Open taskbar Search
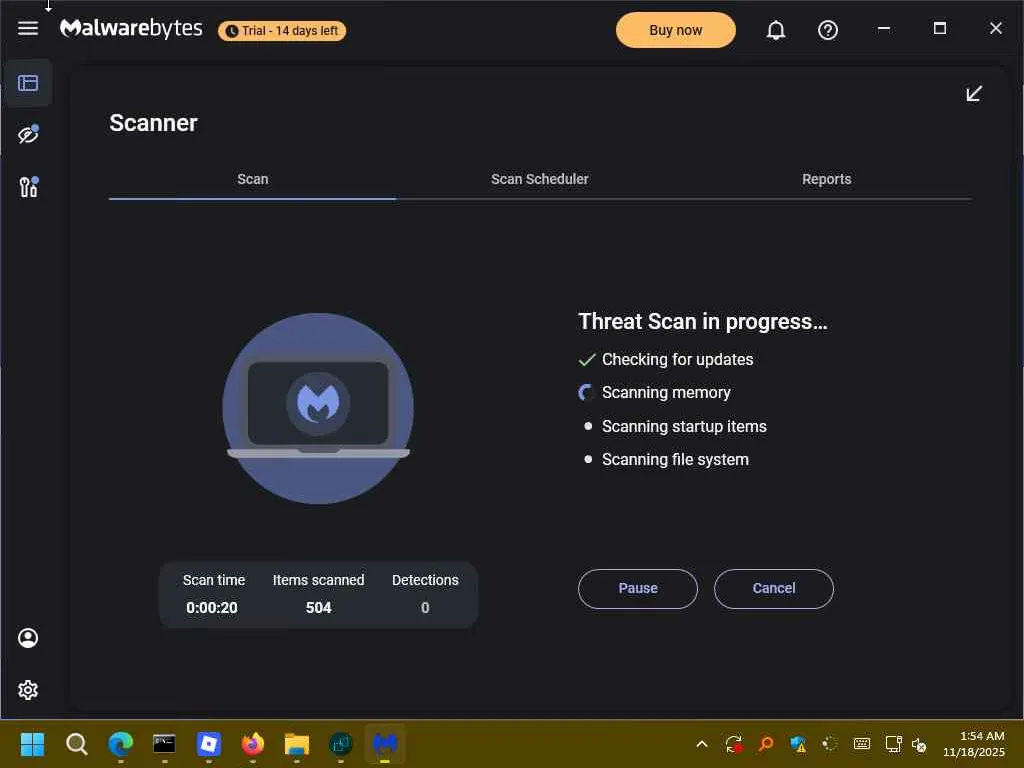1024x768 pixels. (76, 744)
